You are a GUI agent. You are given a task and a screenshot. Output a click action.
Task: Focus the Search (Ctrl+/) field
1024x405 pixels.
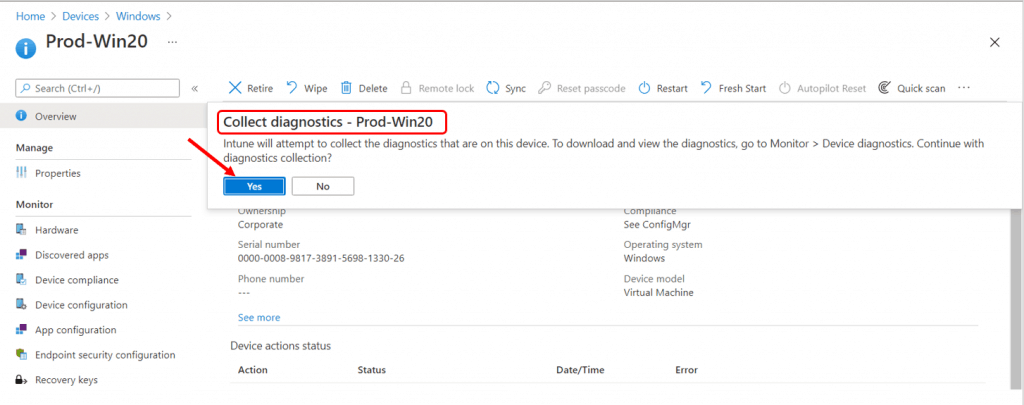(97, 88)
